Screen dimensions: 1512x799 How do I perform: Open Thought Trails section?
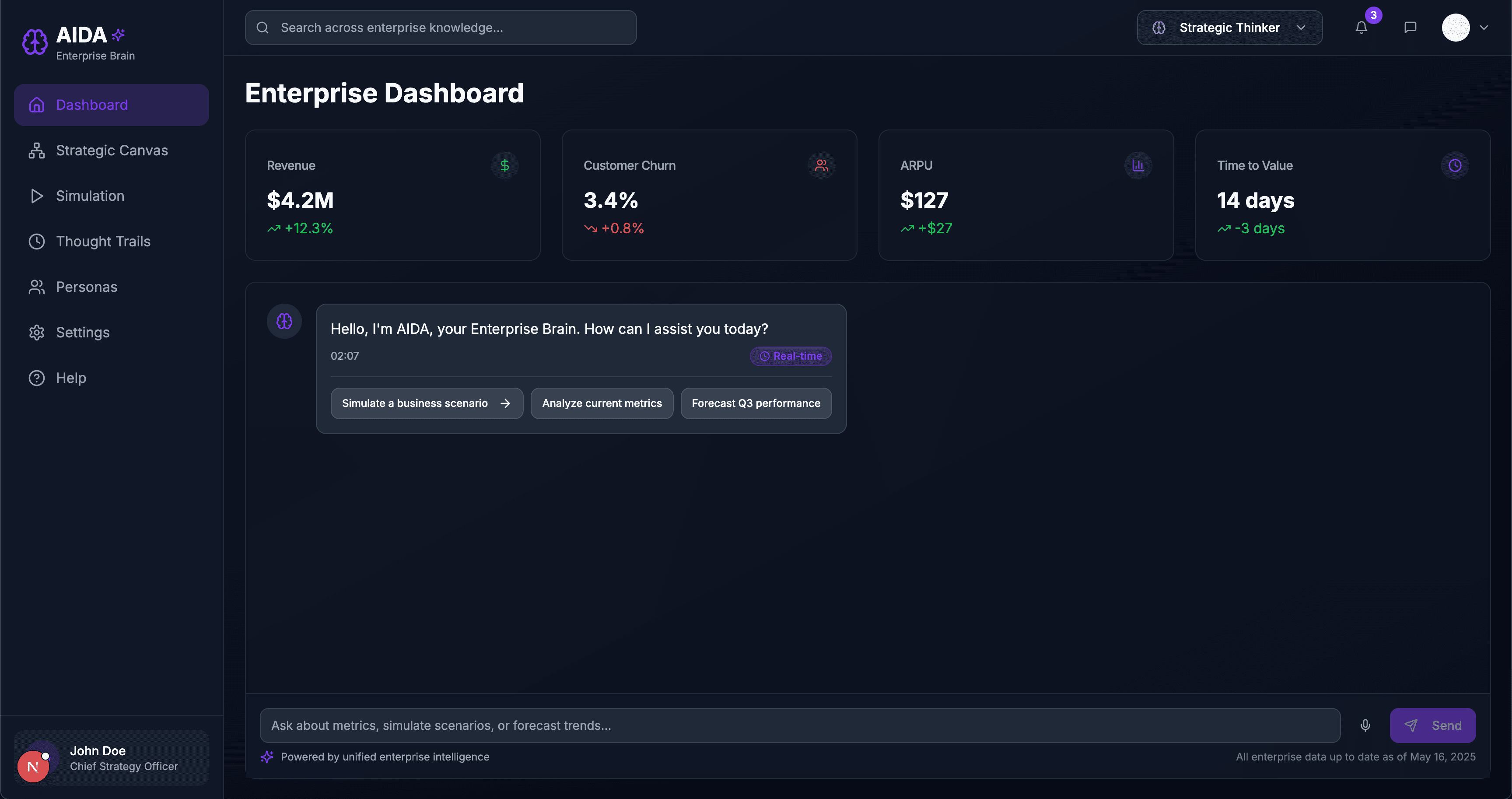(x=112, y=241)
